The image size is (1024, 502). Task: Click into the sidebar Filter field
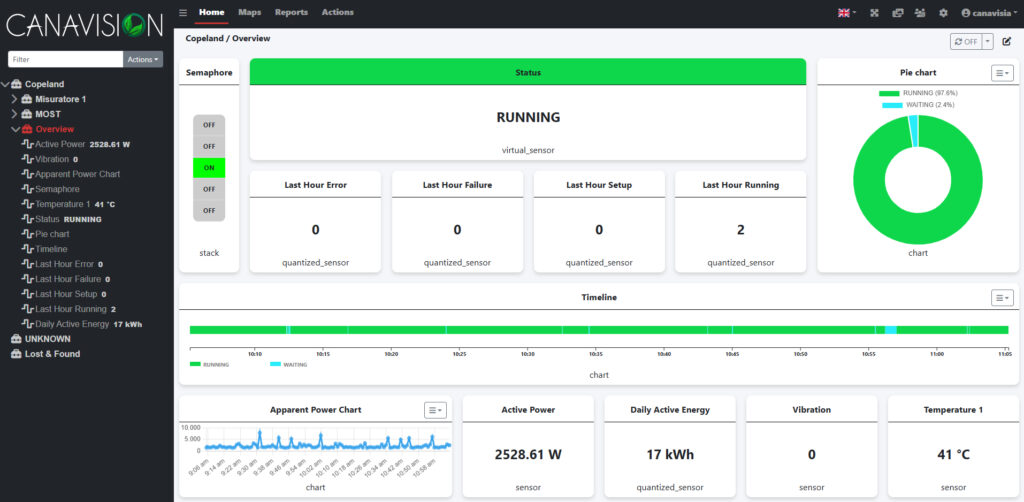[x=65, y=60]
